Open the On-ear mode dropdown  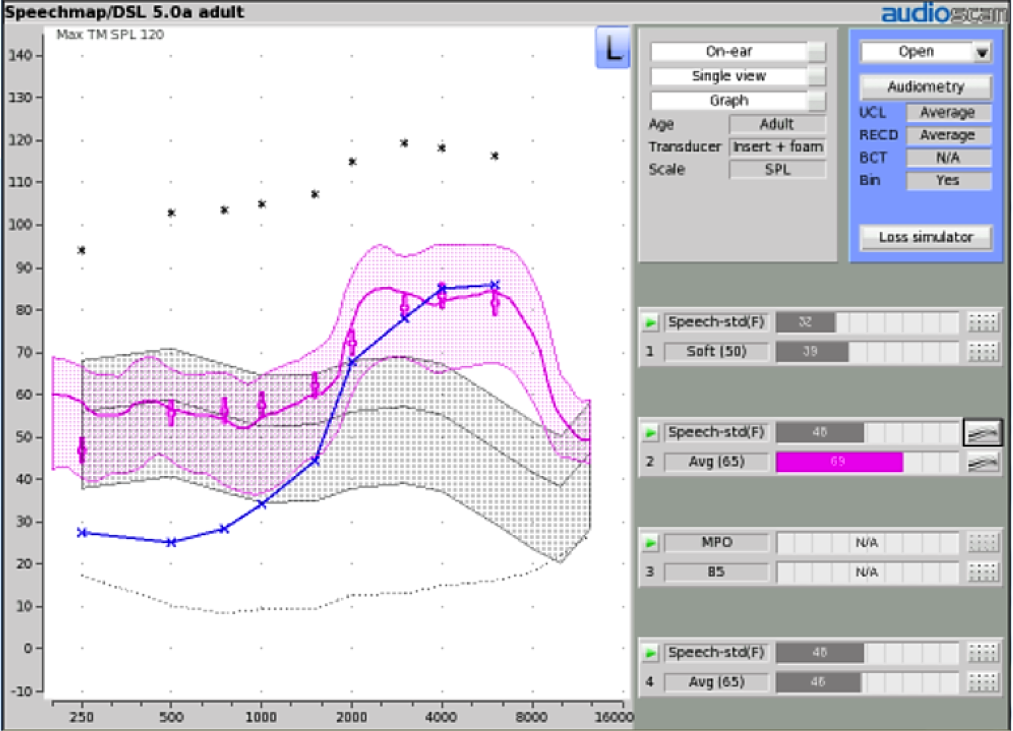[x=738, y=52]
